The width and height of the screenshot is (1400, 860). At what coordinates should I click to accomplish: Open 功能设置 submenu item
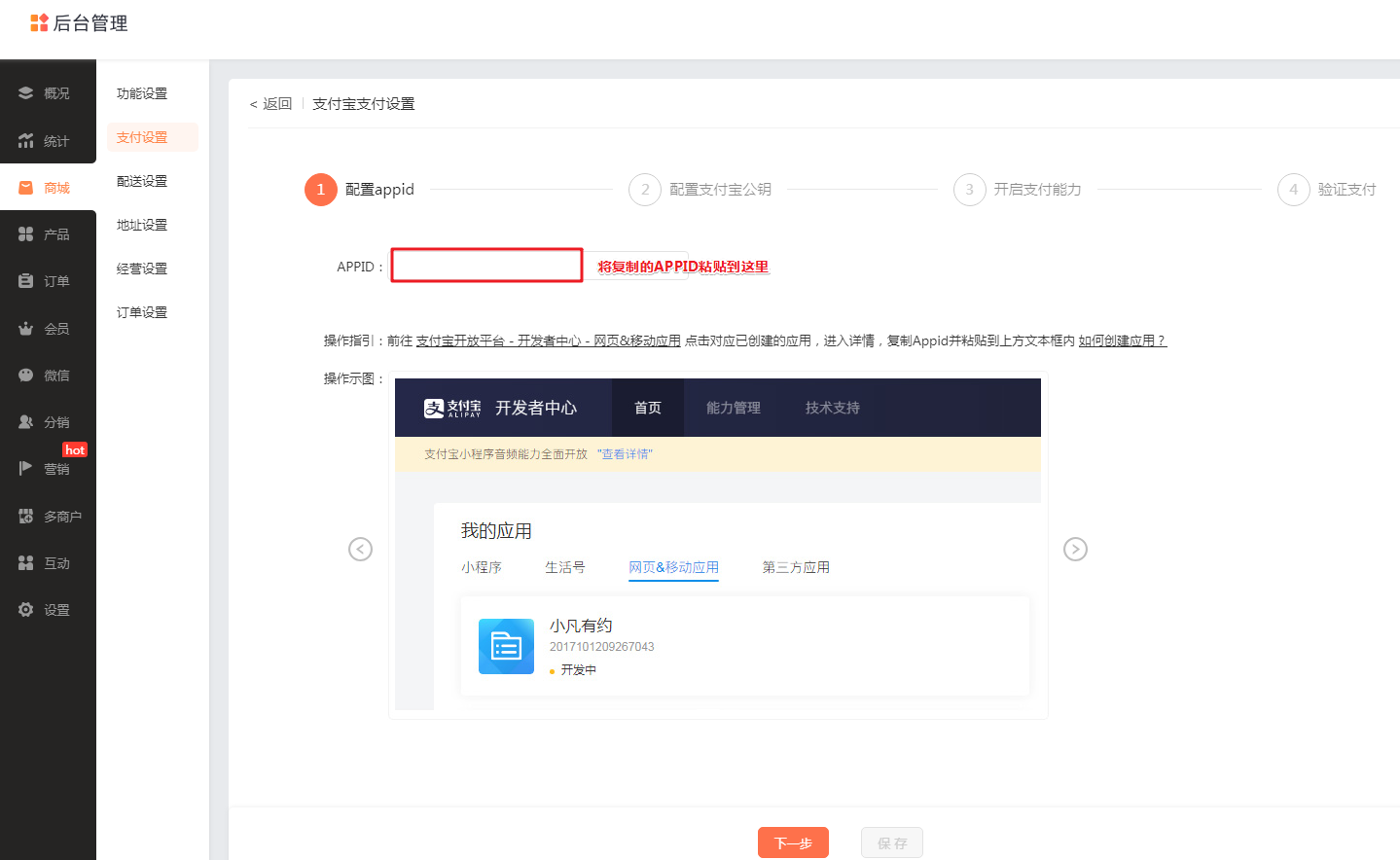coord(142,93)
